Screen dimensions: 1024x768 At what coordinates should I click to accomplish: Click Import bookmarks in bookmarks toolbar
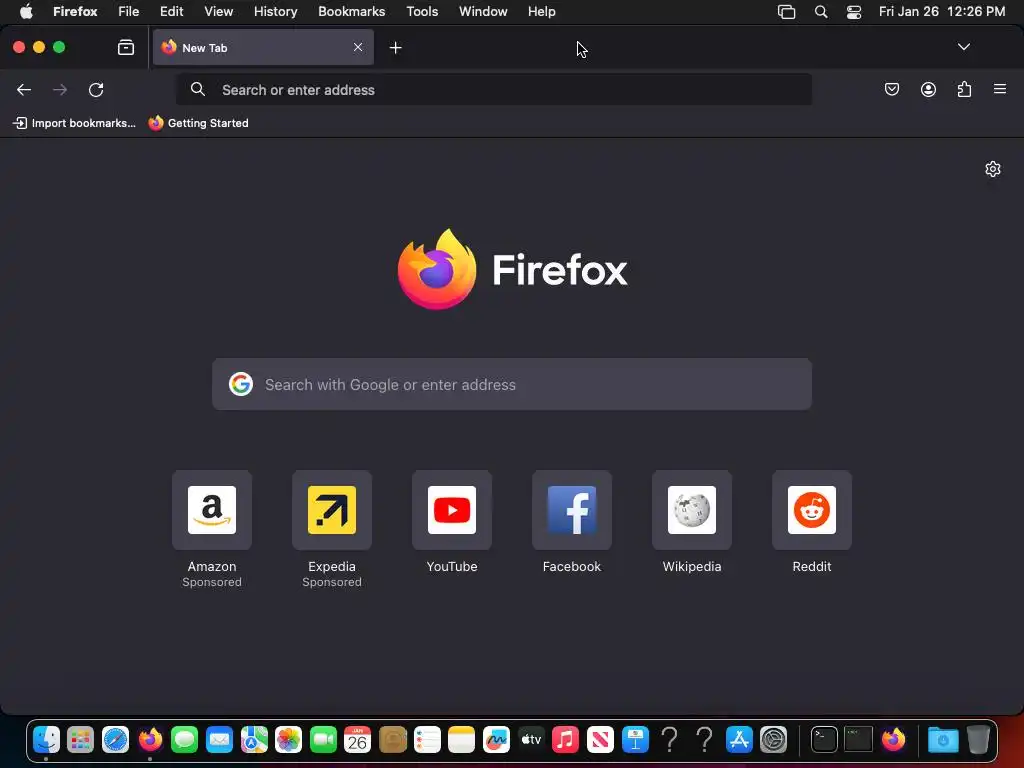[74, 123]
